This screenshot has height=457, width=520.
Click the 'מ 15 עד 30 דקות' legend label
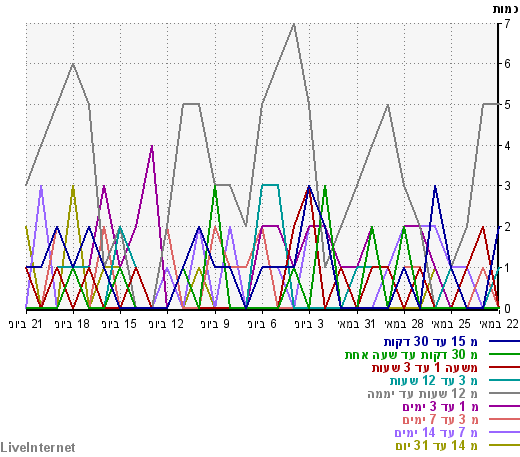click(431, 342)
